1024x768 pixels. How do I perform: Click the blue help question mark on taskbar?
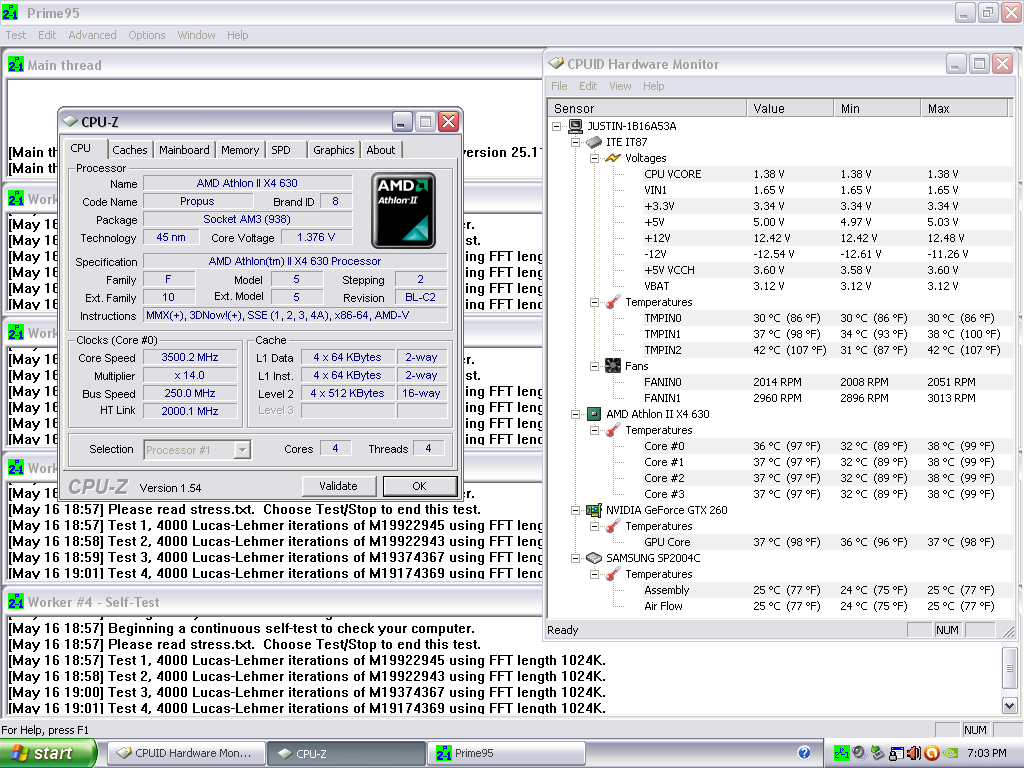pos(804,753)
